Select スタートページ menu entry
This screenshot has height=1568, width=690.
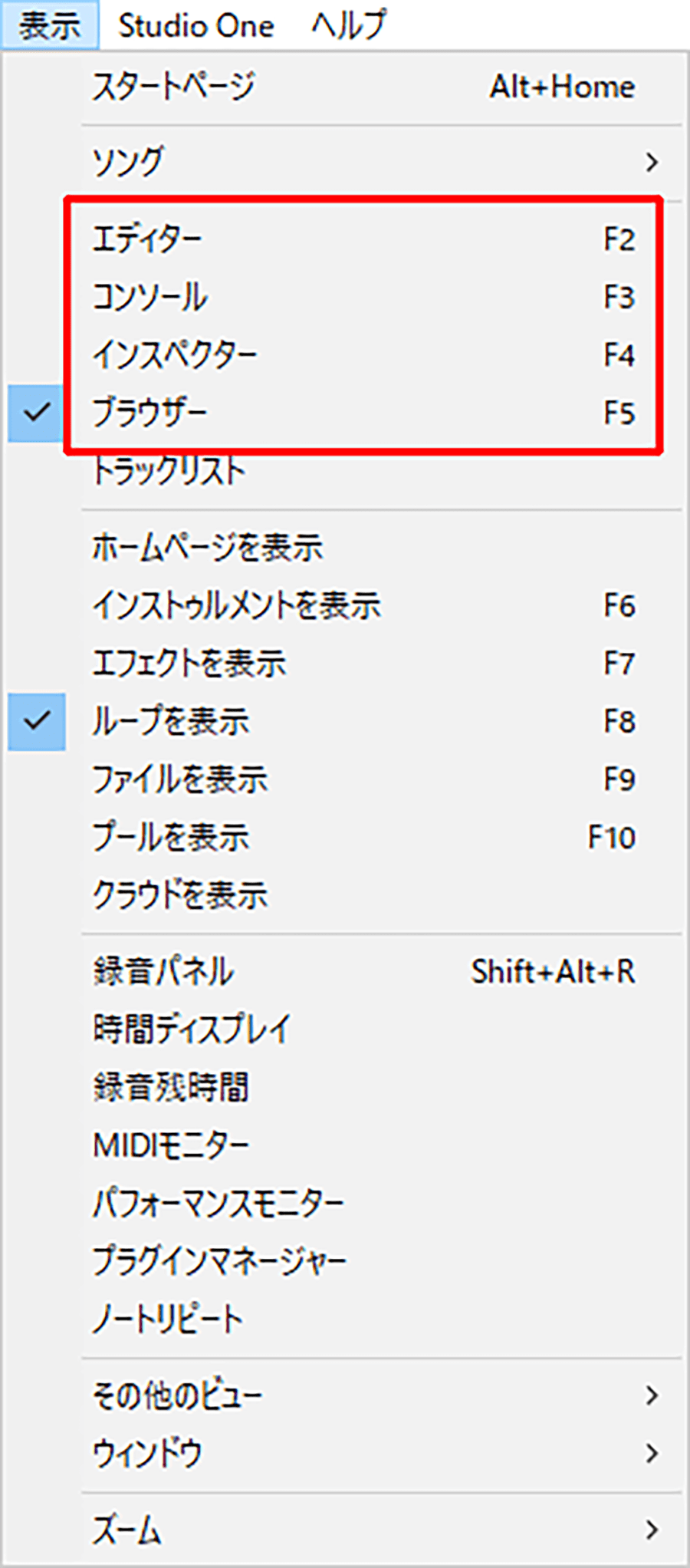click(345, 87)
